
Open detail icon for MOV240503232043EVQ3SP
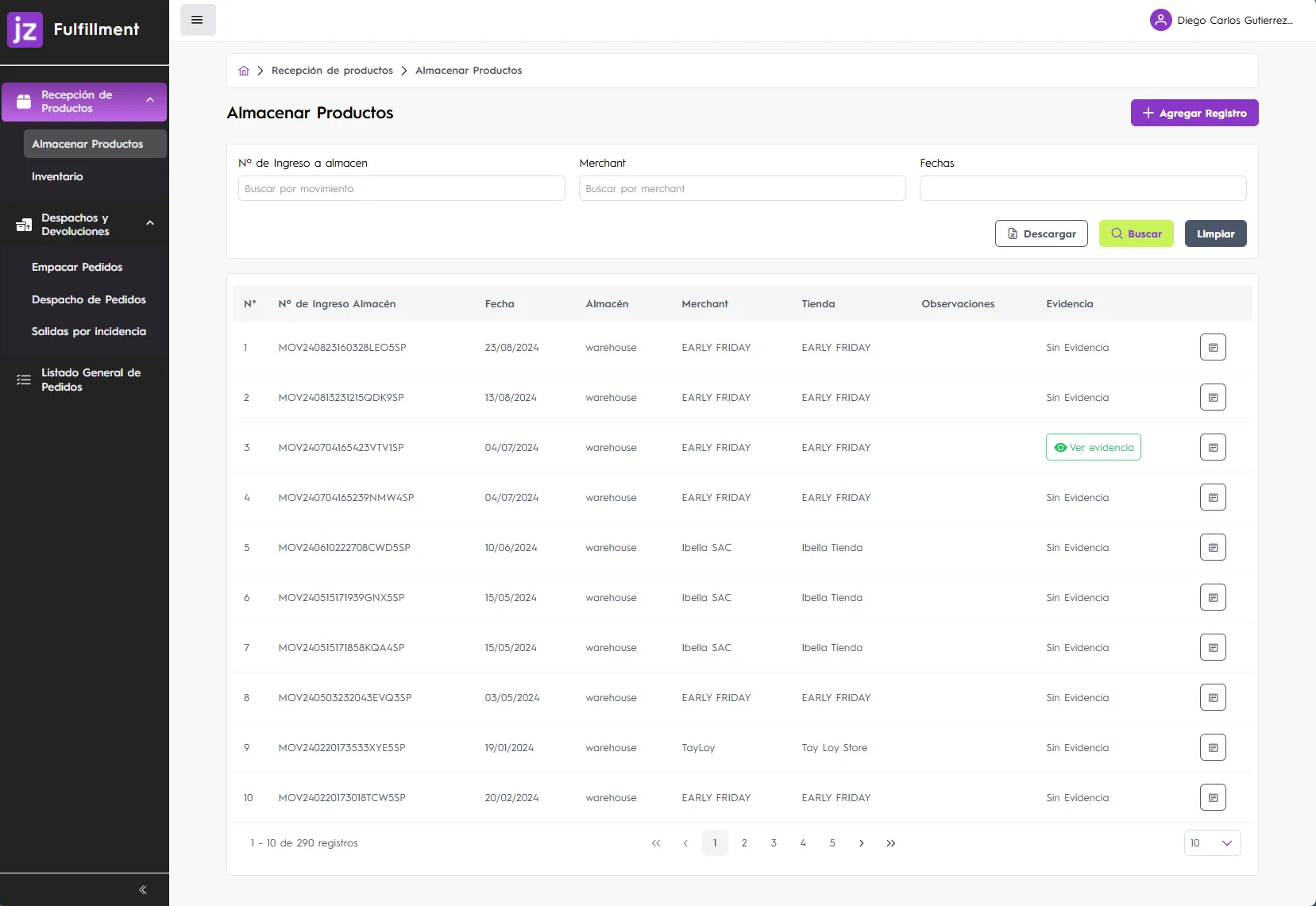click(1213, 697)
